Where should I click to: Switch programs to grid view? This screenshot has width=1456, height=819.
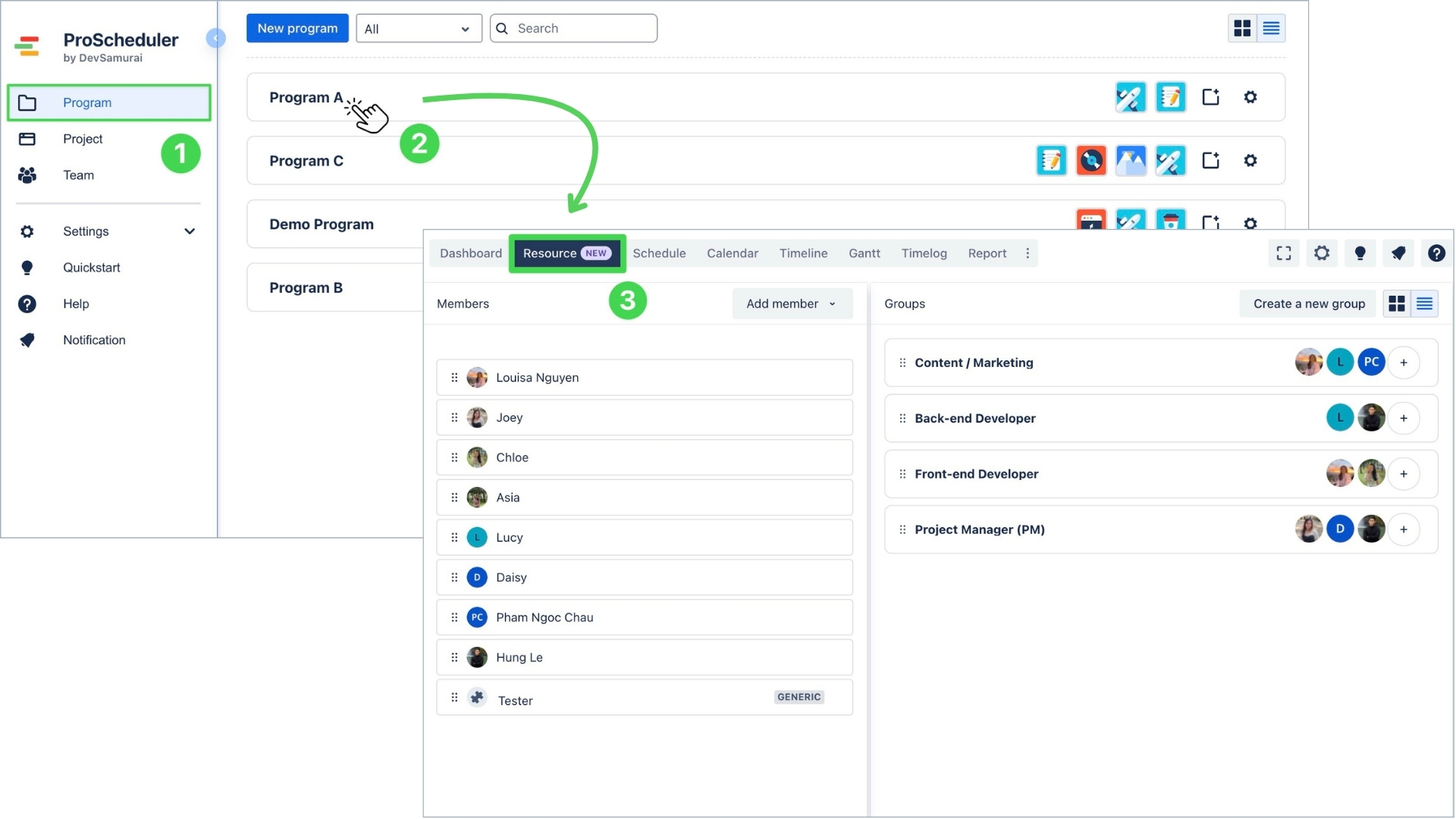click(x=1242, y=29)
